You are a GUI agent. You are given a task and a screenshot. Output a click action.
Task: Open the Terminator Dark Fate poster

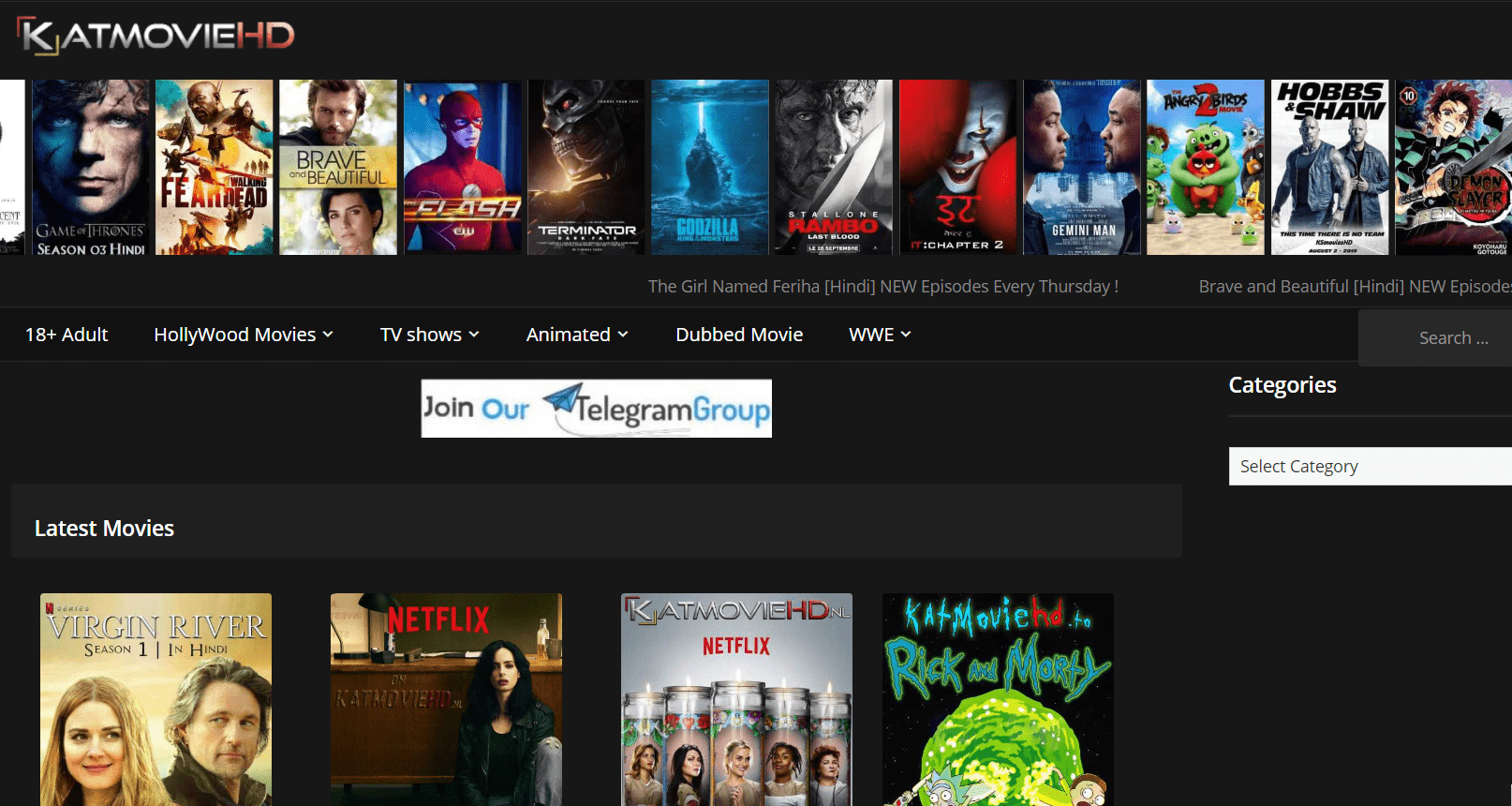point(586,167)
